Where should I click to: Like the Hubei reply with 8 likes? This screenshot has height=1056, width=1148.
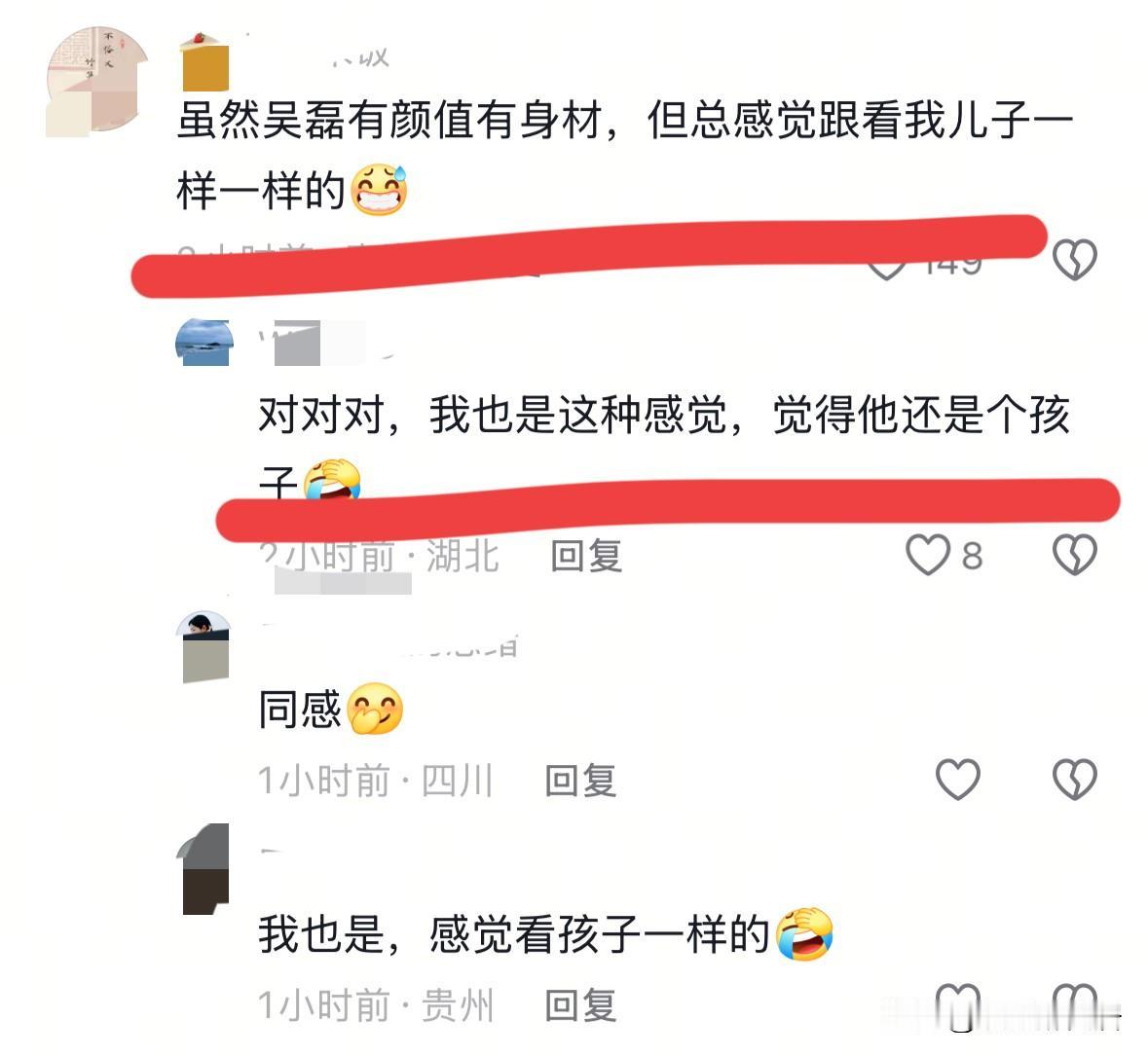(928, 555)
